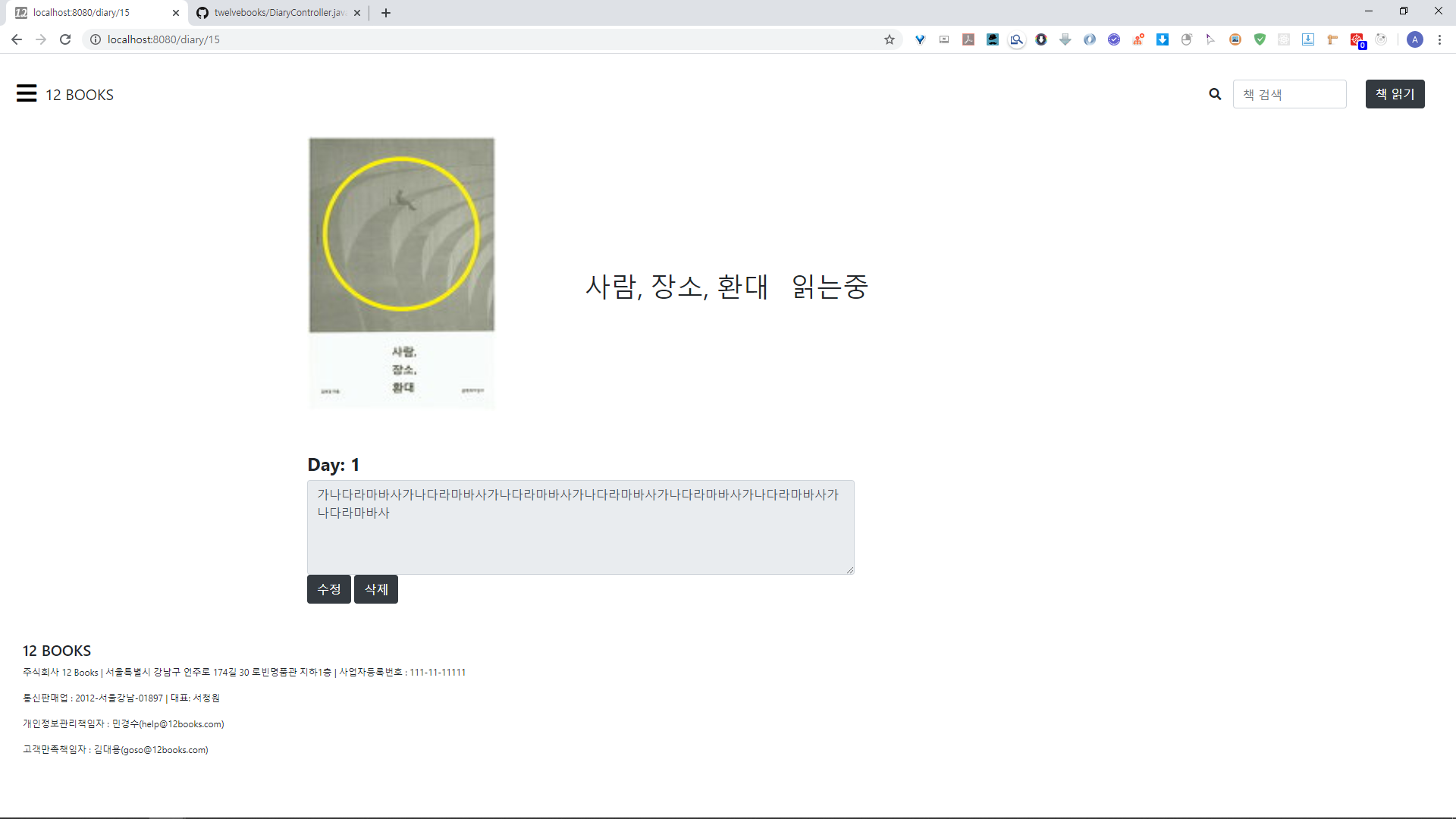Image resolution: width=1456 pixels, height=819 pixels.
Task: Open a new browser tab
Action: coord(386,13)
